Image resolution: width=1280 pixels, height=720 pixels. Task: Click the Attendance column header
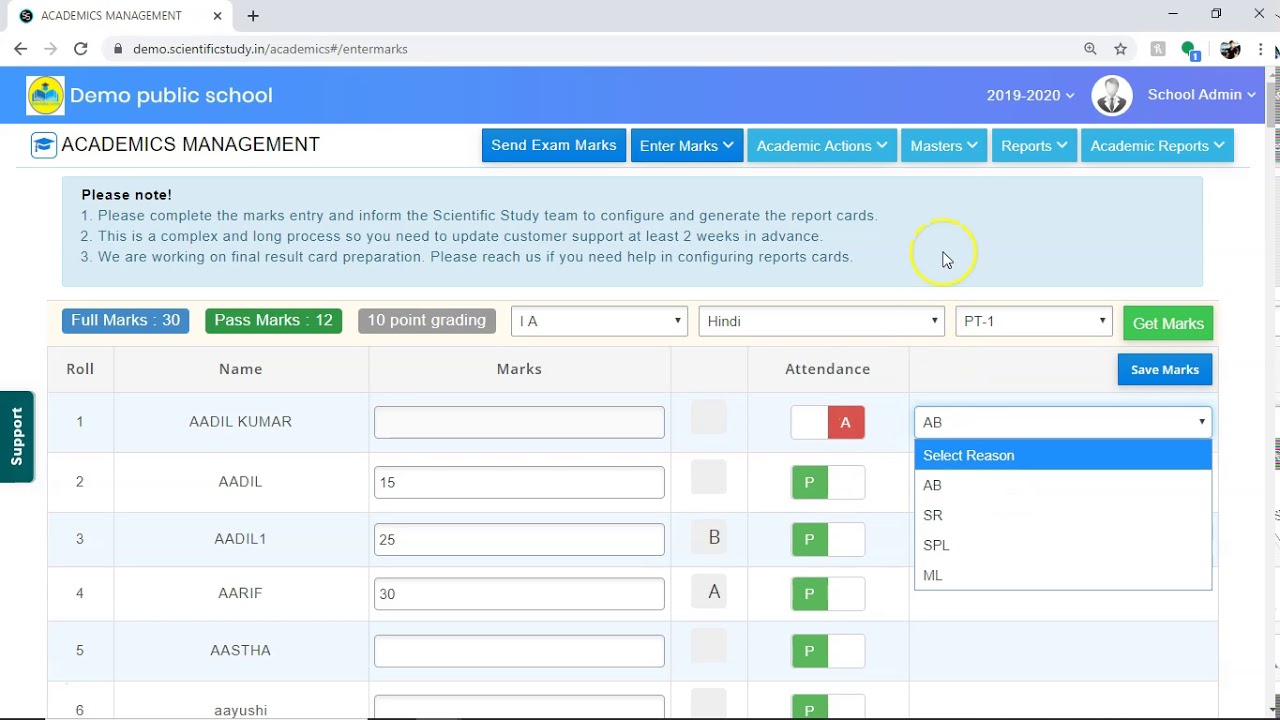827,369
